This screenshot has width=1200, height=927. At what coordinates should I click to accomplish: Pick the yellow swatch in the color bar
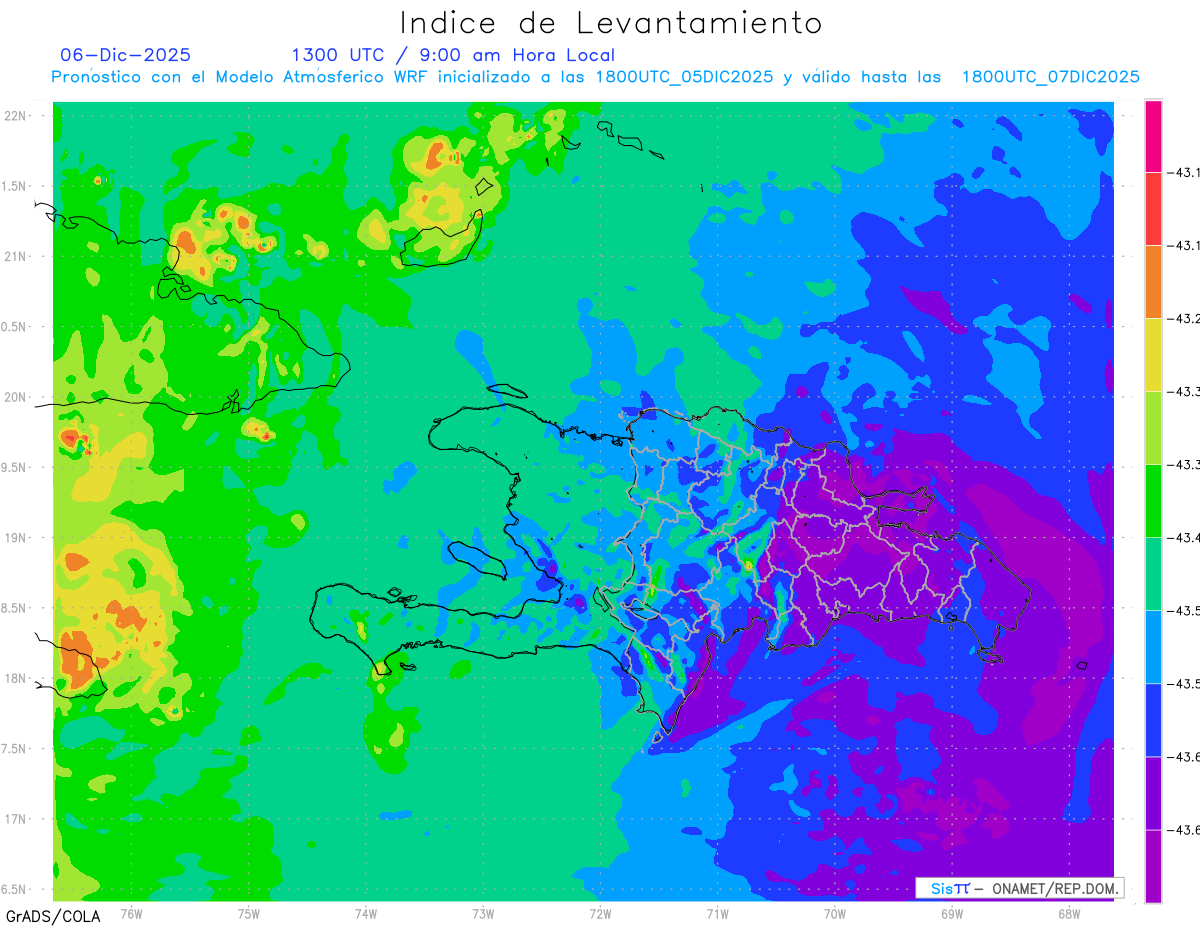click(1153, 355)
